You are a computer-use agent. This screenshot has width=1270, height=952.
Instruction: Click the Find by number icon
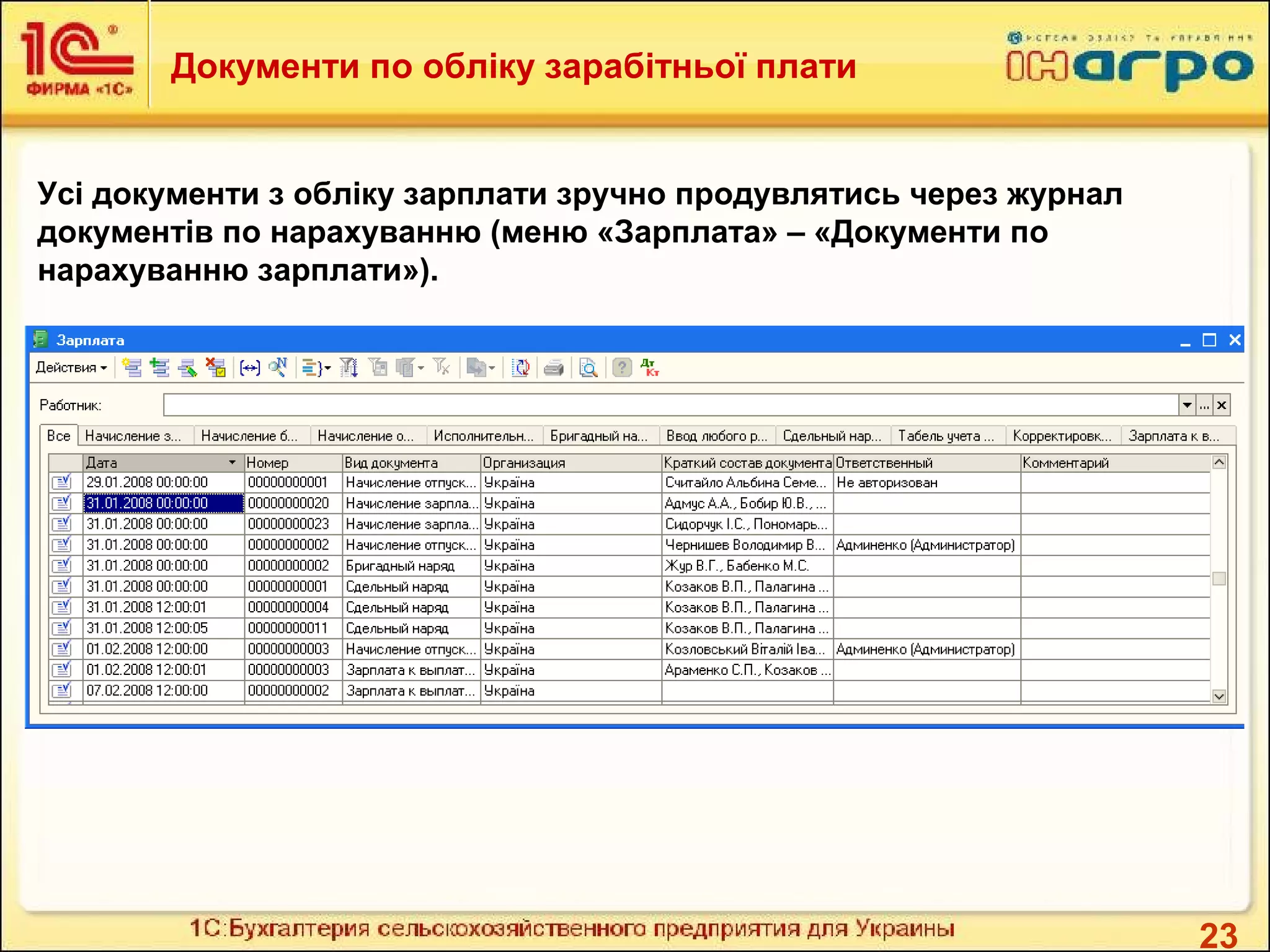(278, 368)
